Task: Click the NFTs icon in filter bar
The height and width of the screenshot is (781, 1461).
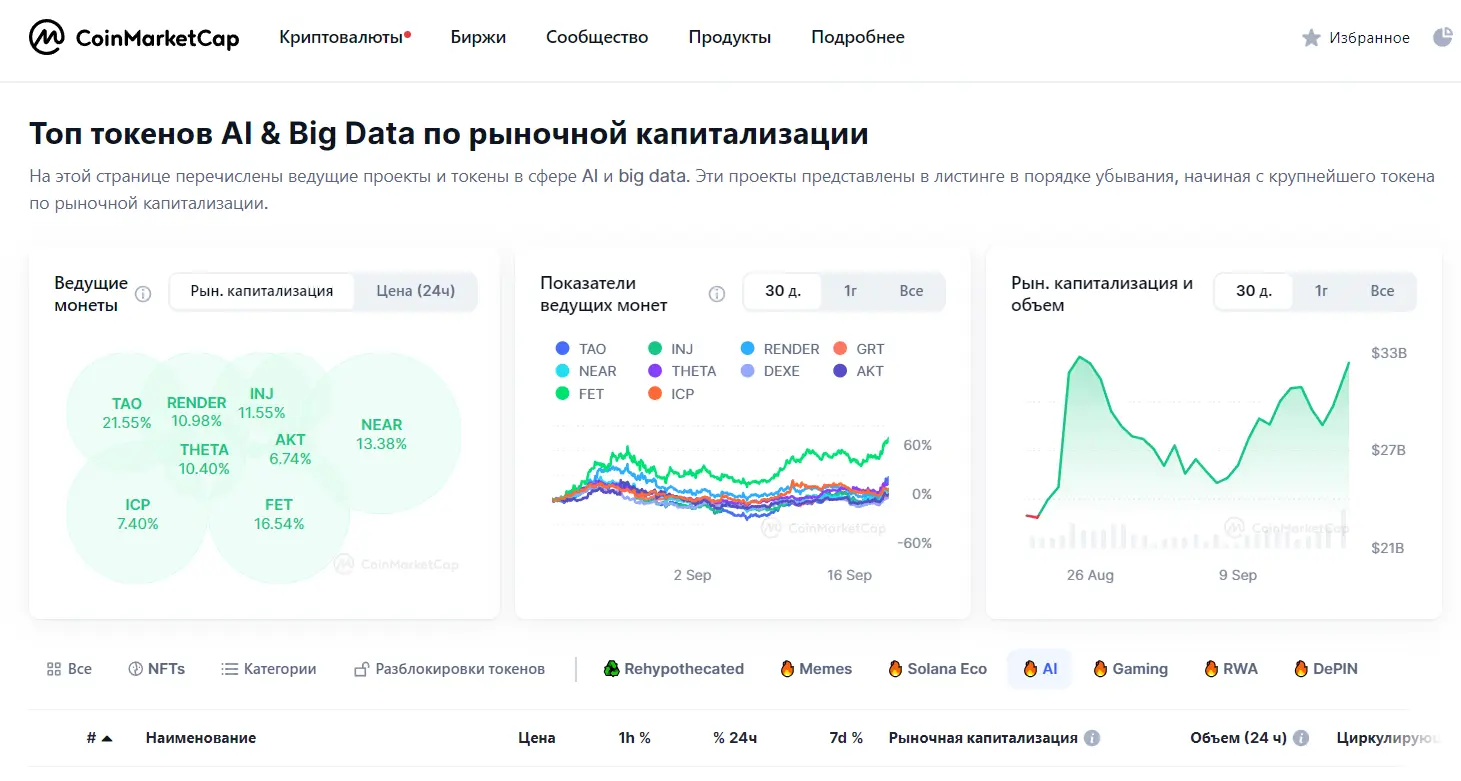Action: [x=136, y=669]
